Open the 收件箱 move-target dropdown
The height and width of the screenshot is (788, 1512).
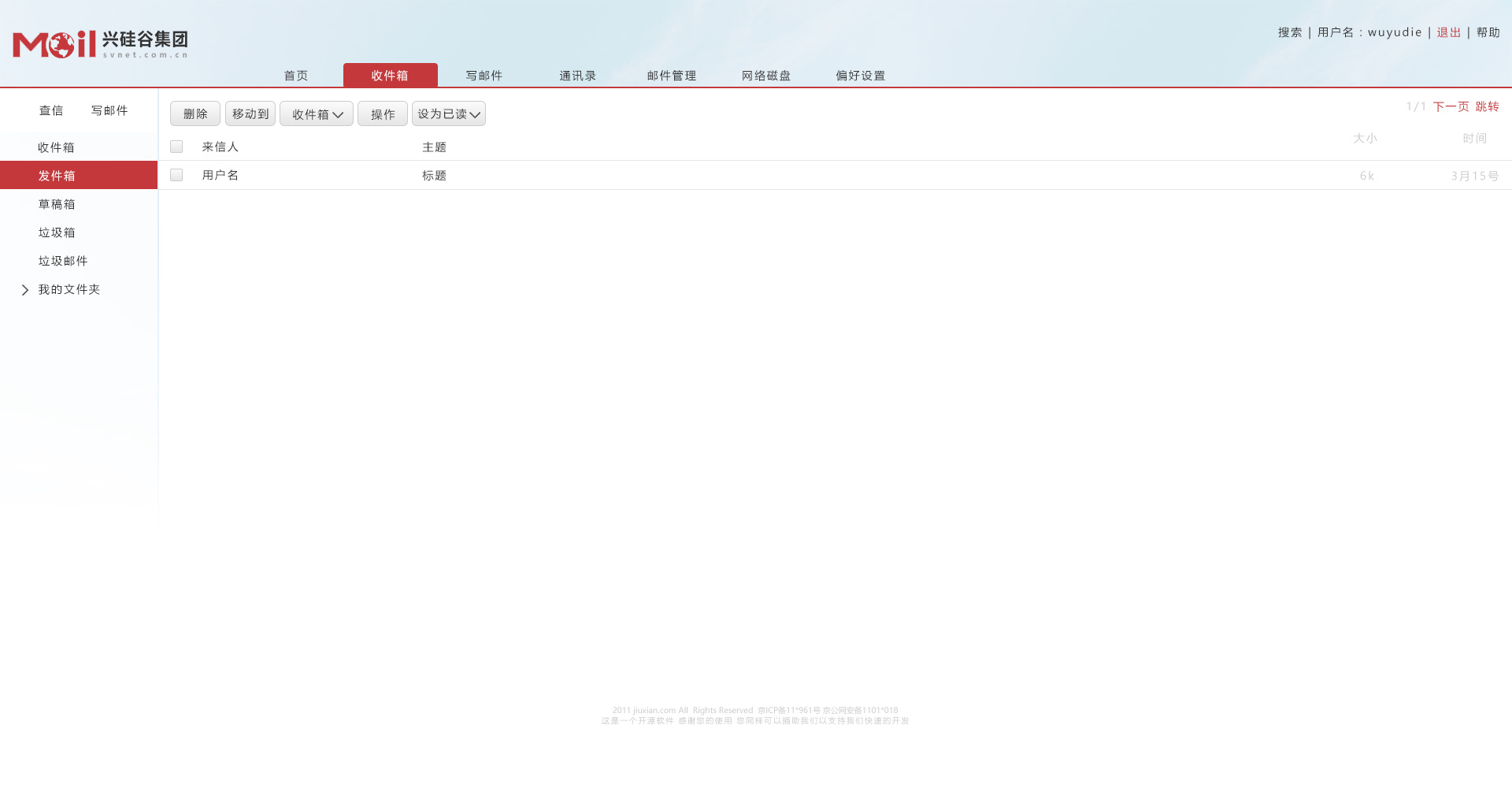click(316, 113)
